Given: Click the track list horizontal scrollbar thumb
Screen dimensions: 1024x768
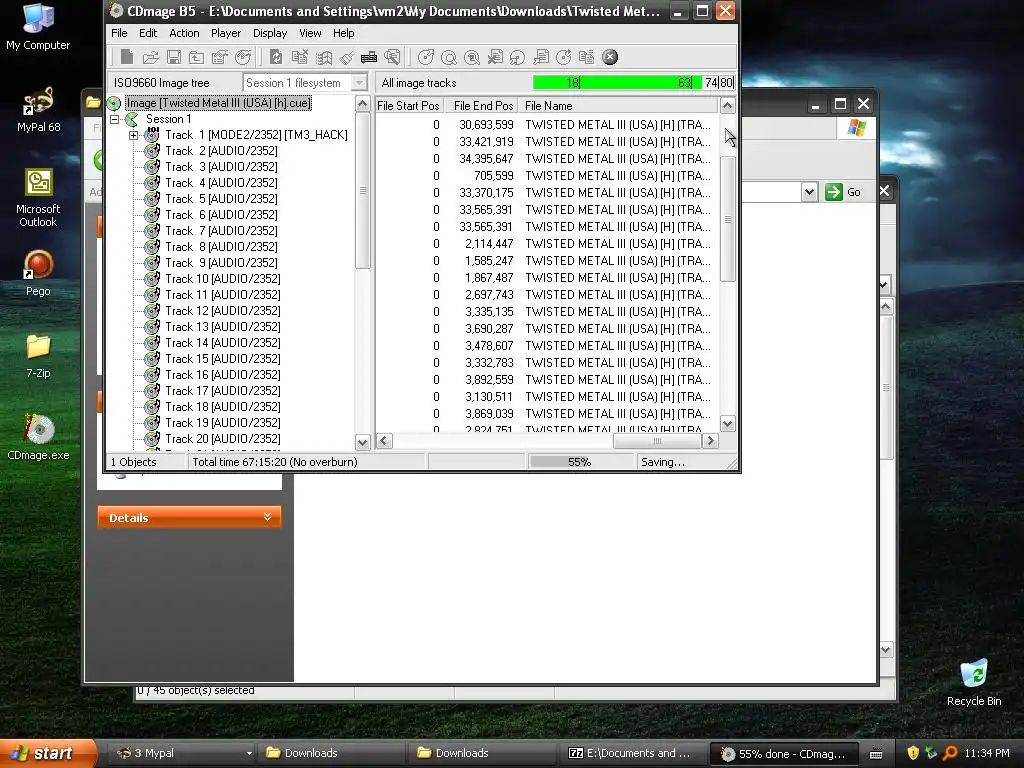Looking at the screenshot, I should point(657,441).
